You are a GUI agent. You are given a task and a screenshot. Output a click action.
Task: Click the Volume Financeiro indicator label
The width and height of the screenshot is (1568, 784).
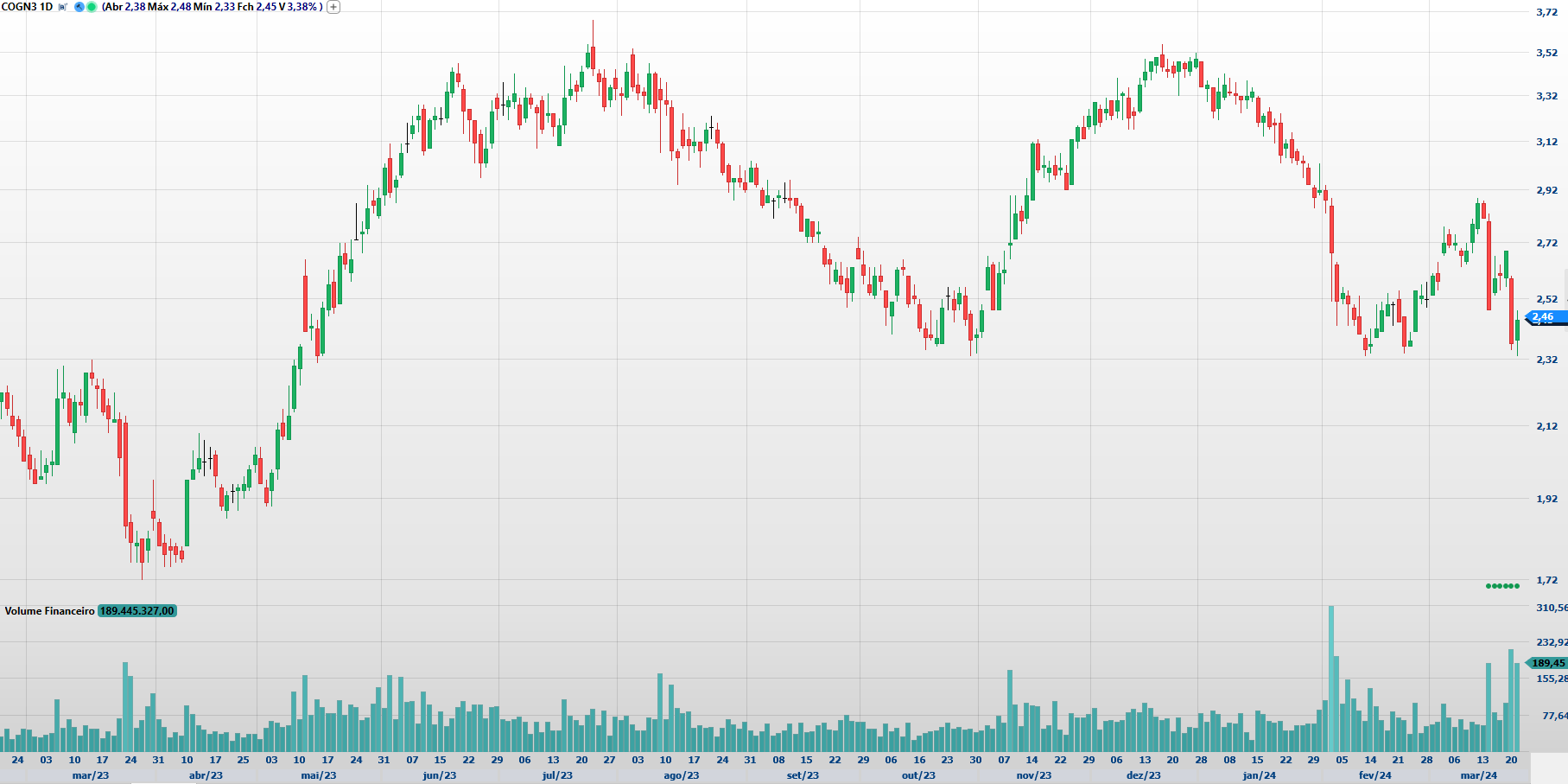(49, 611)
